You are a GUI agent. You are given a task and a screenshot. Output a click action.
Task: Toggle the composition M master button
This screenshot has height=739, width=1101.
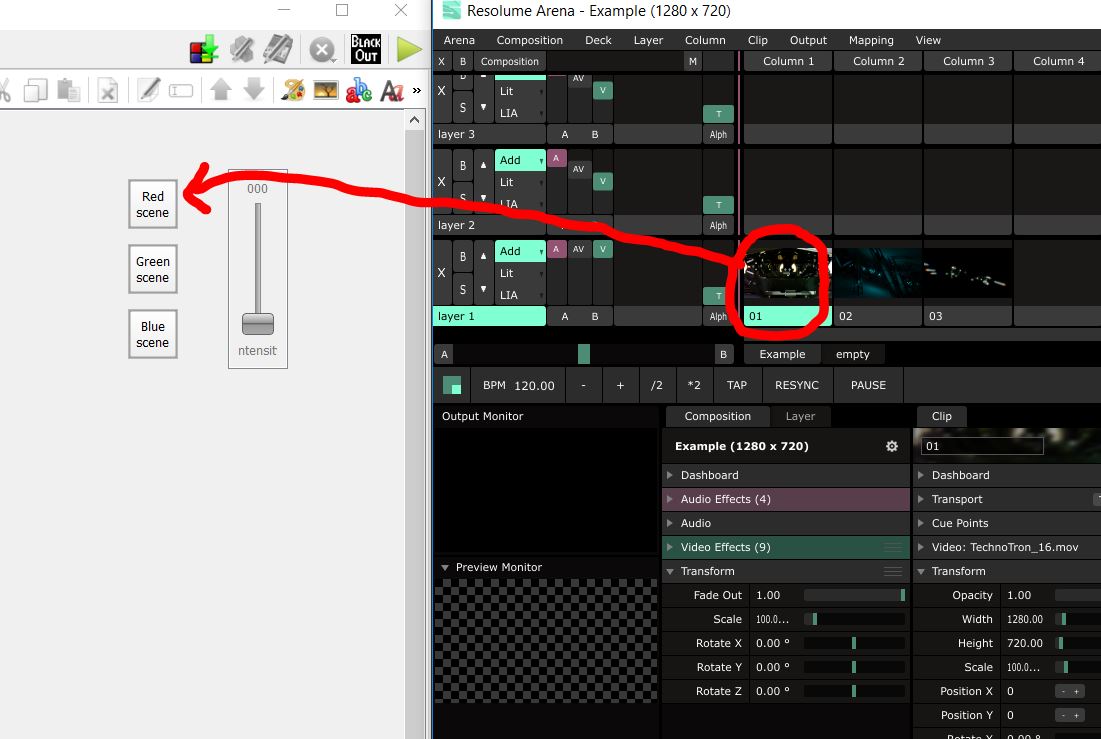click(692, 61)
